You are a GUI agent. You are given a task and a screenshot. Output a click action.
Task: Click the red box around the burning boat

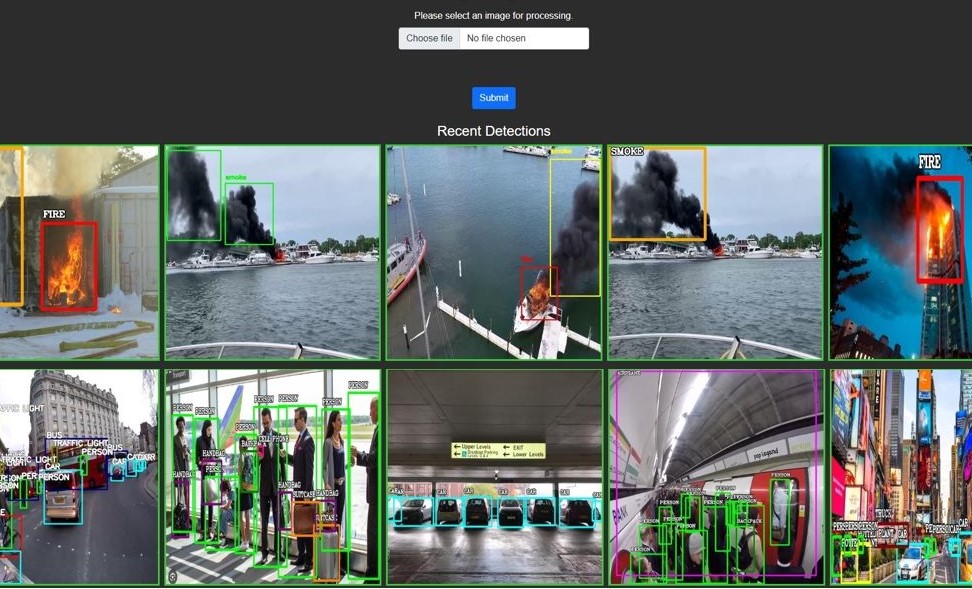(539, 292)
